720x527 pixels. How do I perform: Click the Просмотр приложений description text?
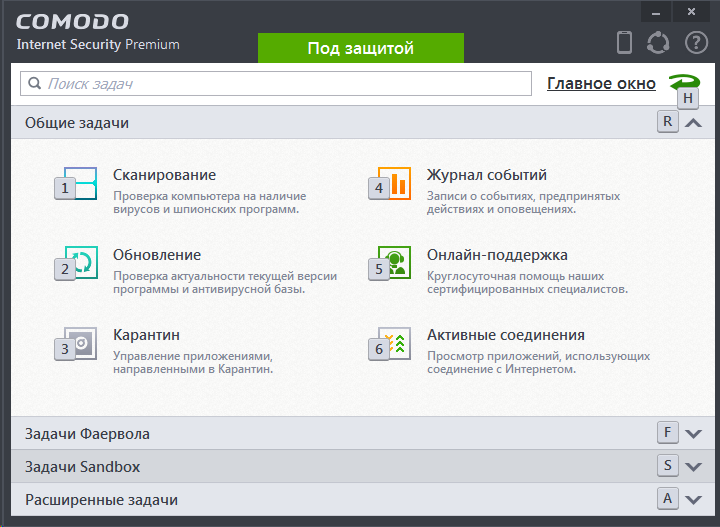(539, 362)
